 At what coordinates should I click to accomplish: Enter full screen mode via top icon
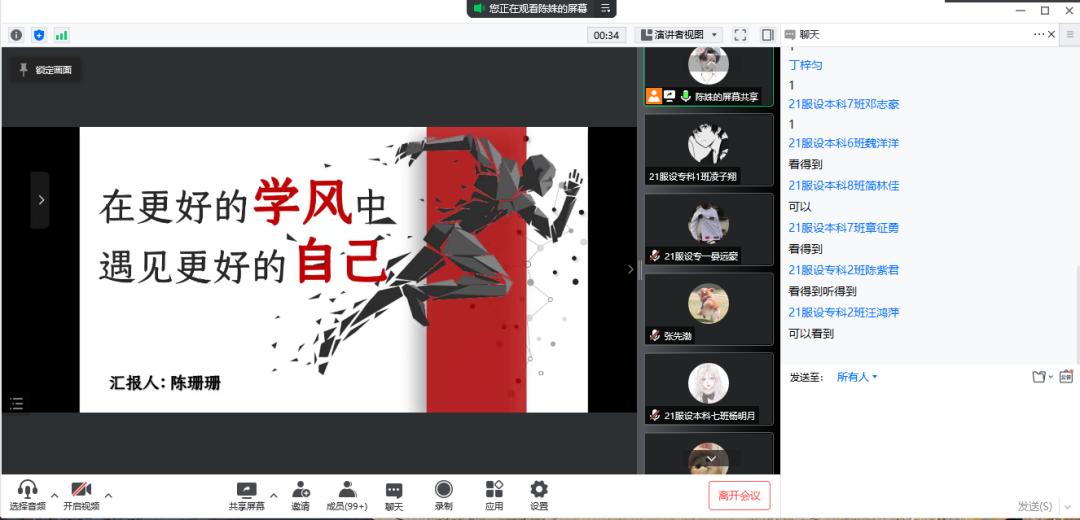point(740,35)
